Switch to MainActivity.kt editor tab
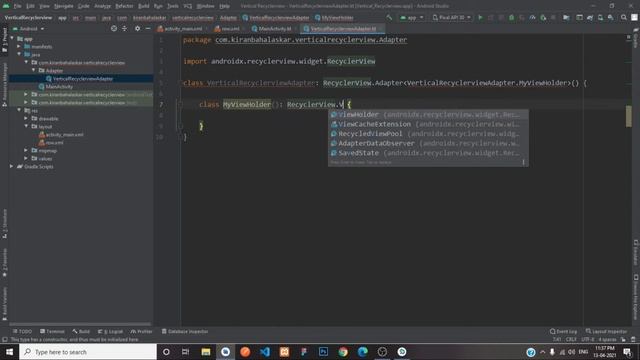This screenshot has height=360, width=640. 272,29
